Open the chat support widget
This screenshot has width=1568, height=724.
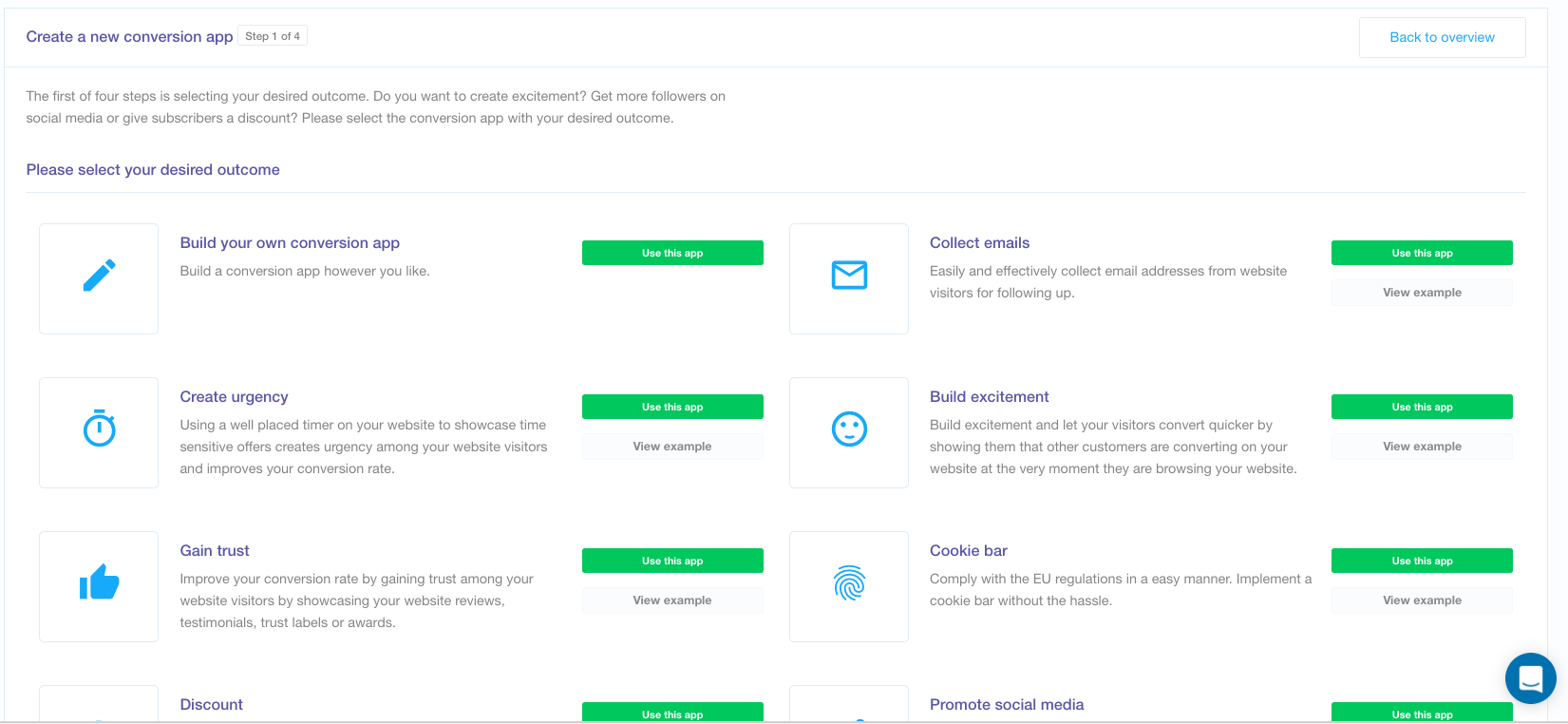click(1530, 677)
